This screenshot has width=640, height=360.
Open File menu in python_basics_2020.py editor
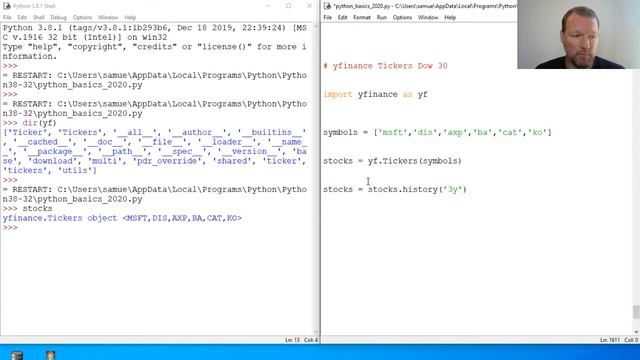[x=328, y=18]
